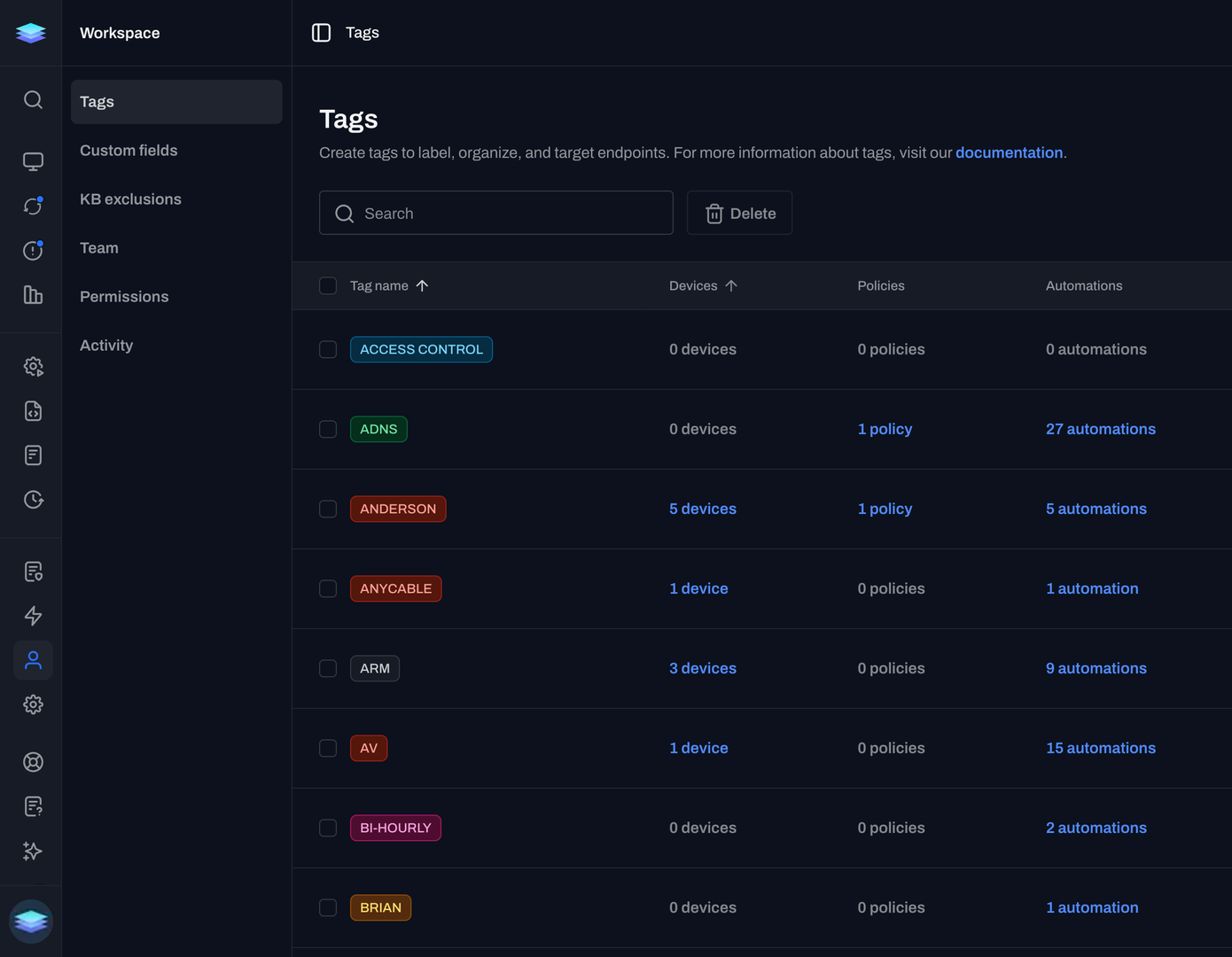Screen dimensions: 1232x957
Task: Click the Policies column header
Action: (881, 285)
